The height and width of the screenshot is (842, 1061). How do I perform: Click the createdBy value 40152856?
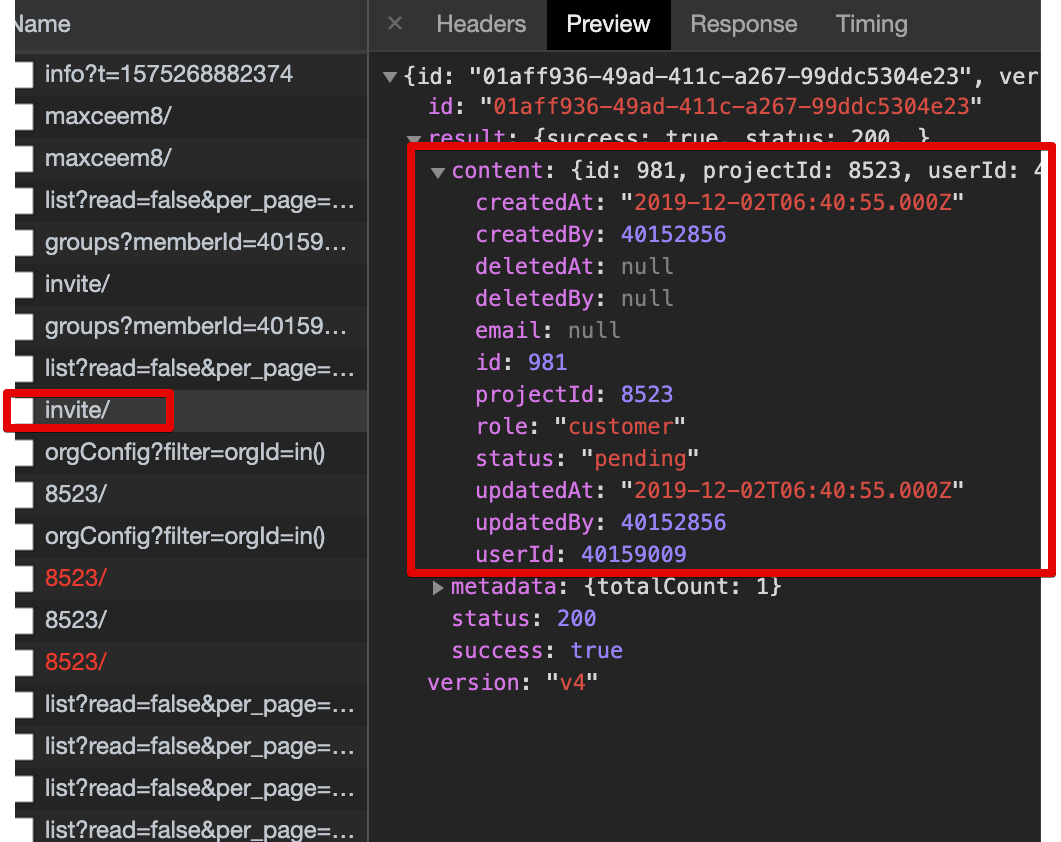673,234
